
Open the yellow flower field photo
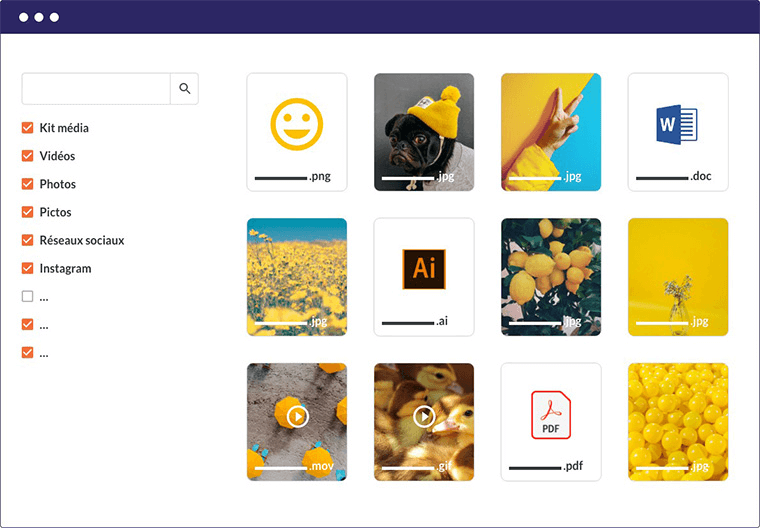coord(297,277)
